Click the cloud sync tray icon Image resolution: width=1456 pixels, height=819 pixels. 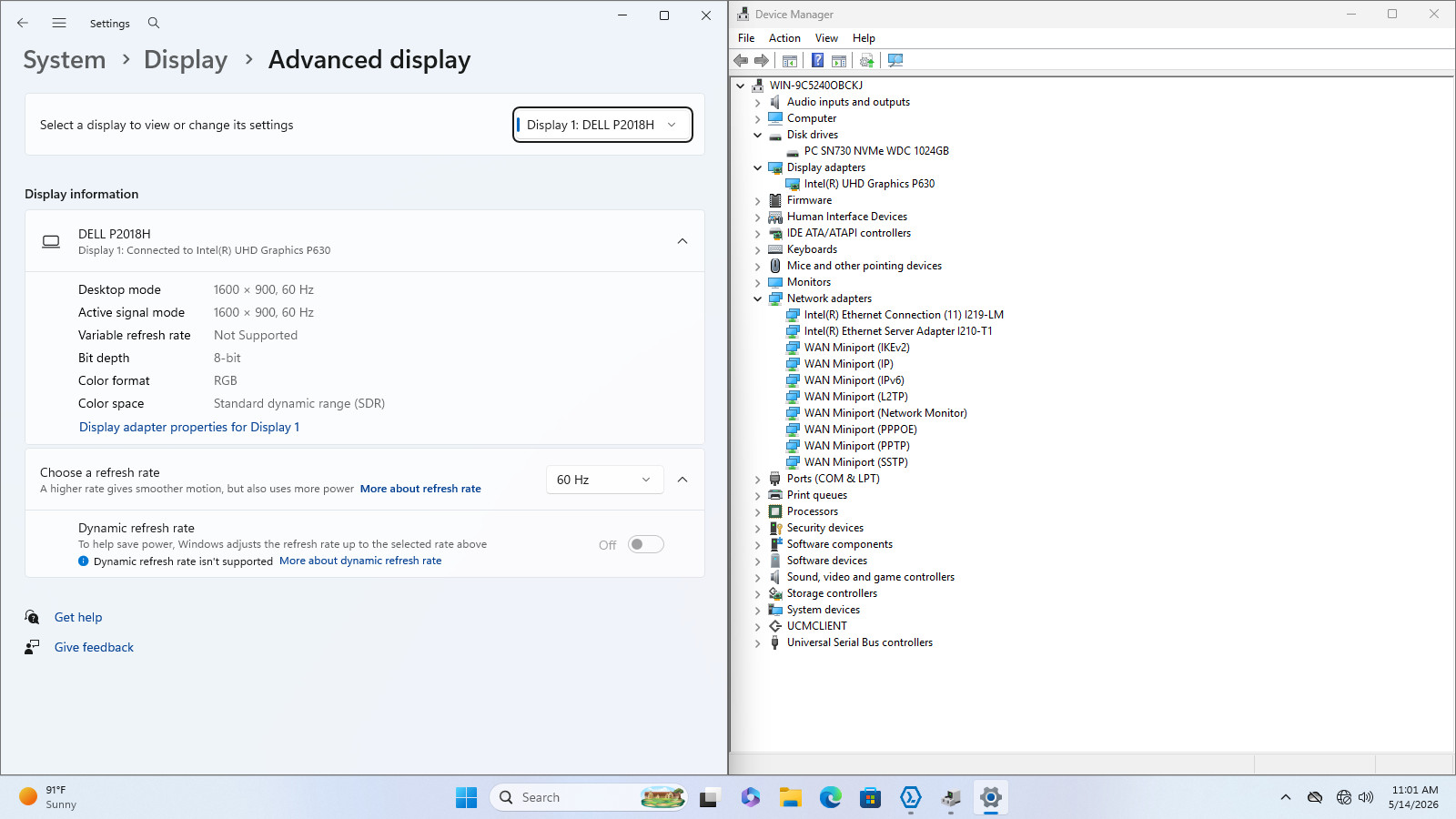click(x=1315, y=797)
